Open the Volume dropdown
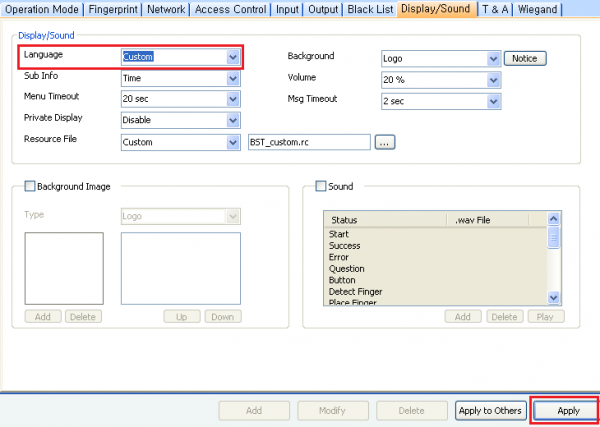 point(493,79)
